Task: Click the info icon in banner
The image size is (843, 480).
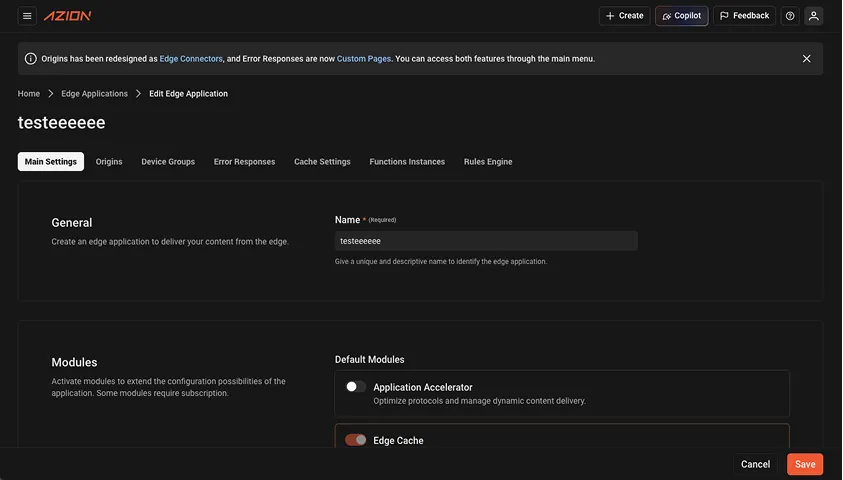Action: (31, 59)
